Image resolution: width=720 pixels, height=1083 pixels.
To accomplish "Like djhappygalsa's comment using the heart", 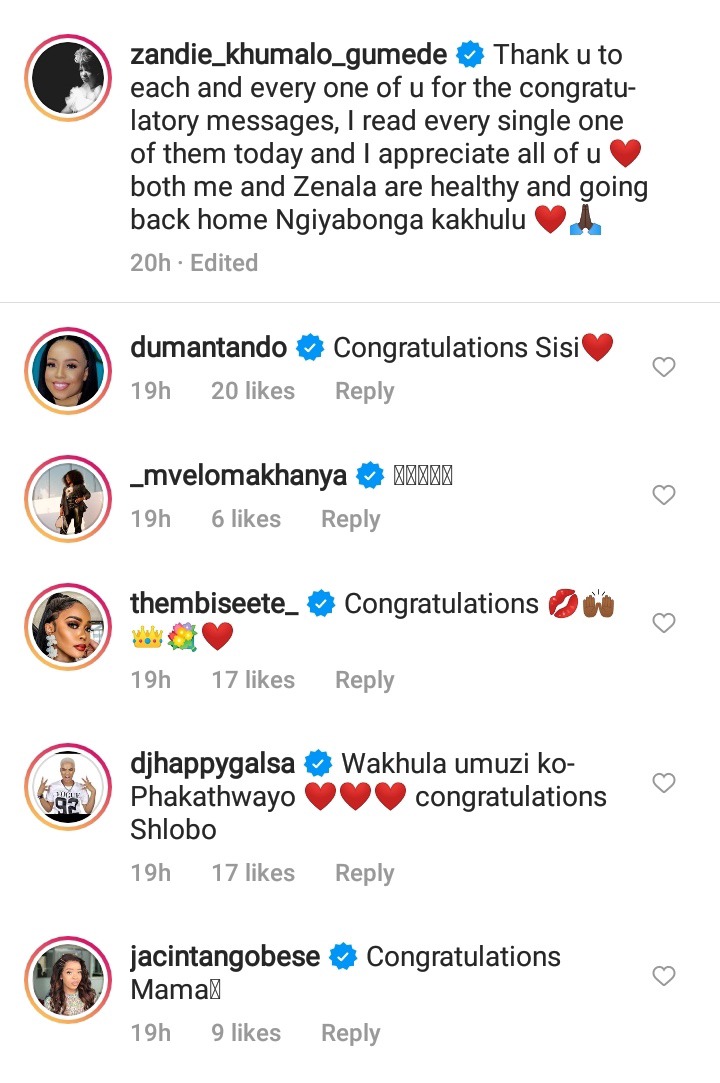I will tap(663, 783).
